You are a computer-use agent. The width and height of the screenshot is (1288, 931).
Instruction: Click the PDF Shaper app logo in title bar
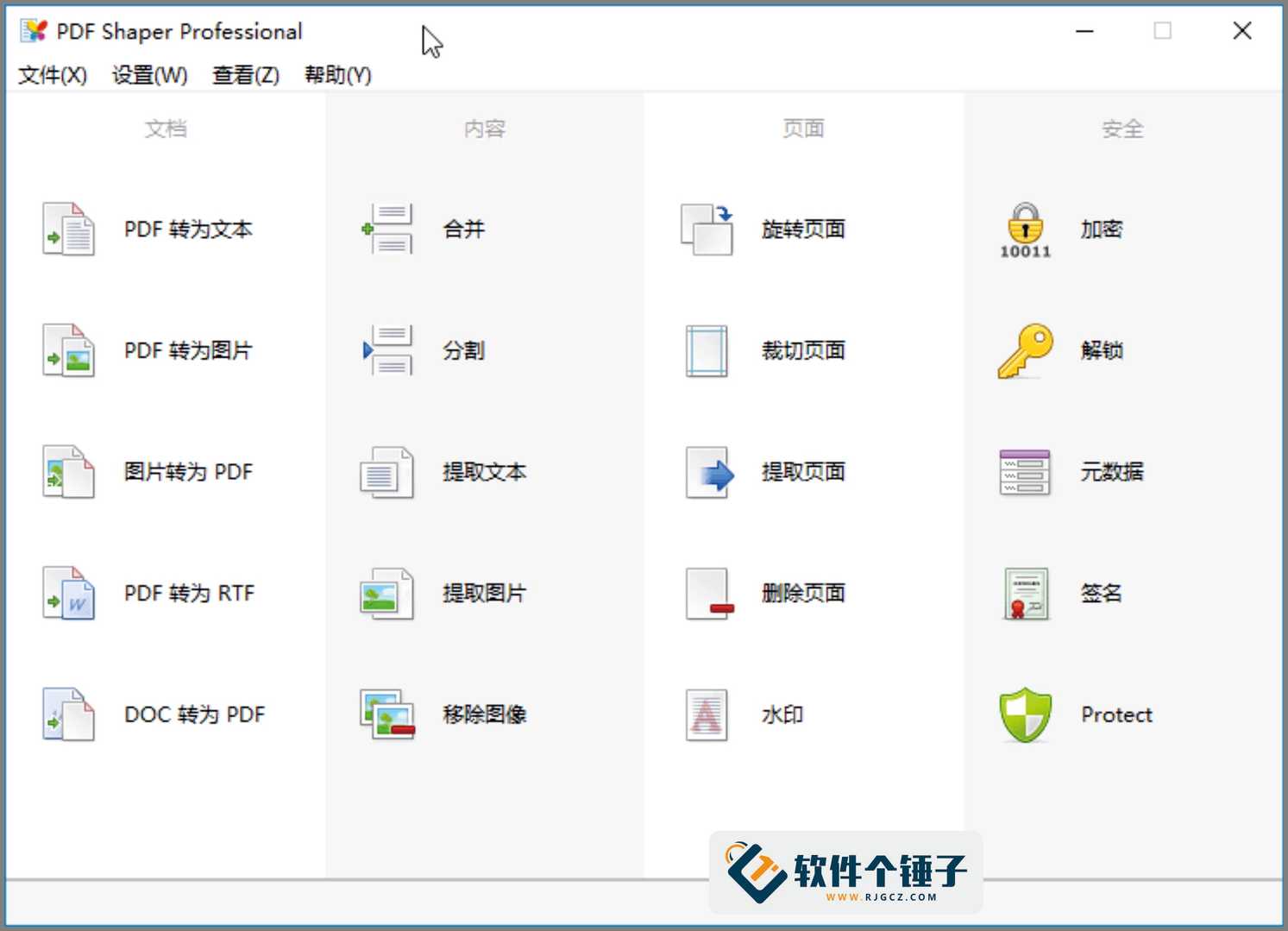click(x=34, y=31)
